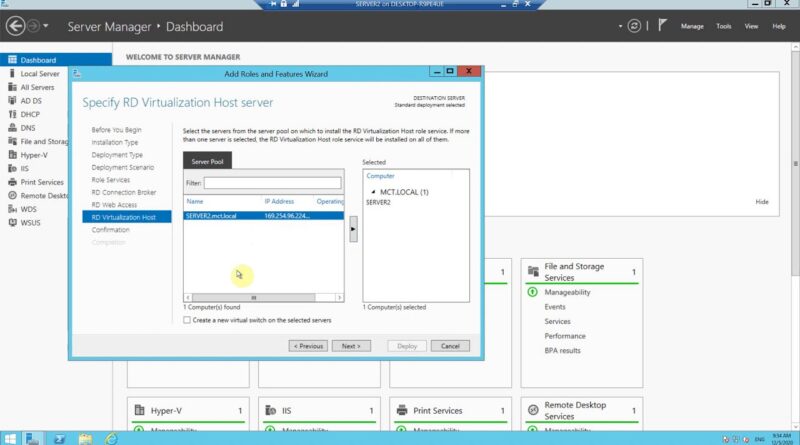Click the DHCP sidebar icon

click(x=12, y=114)
